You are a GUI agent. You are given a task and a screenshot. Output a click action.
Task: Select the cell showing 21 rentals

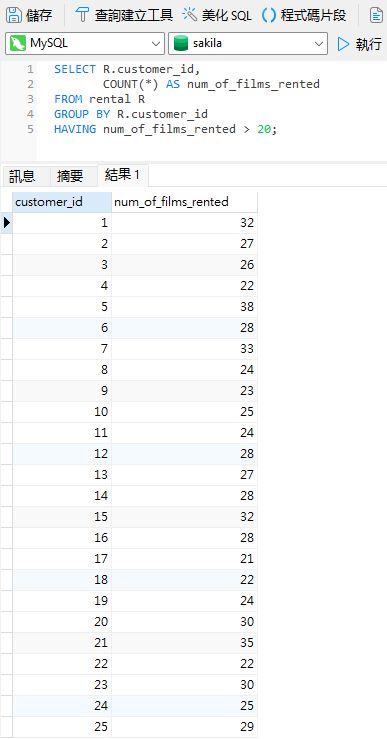184,559
